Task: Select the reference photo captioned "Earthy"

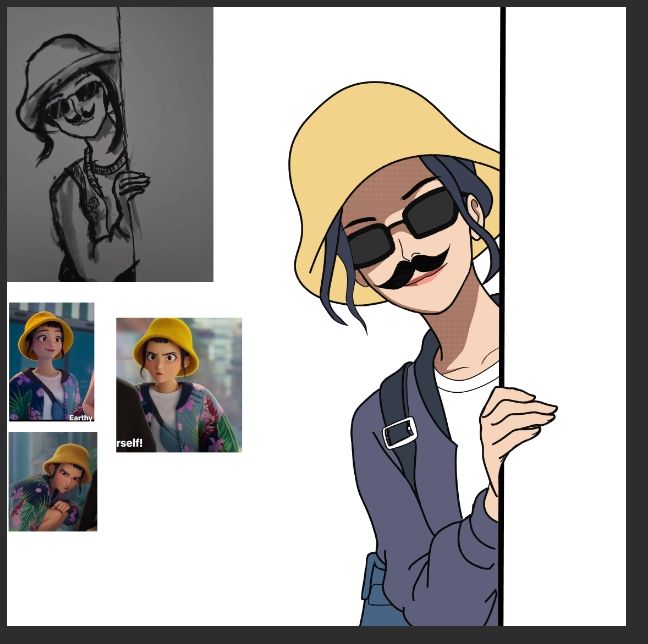Action: click(x=52, y=362)
